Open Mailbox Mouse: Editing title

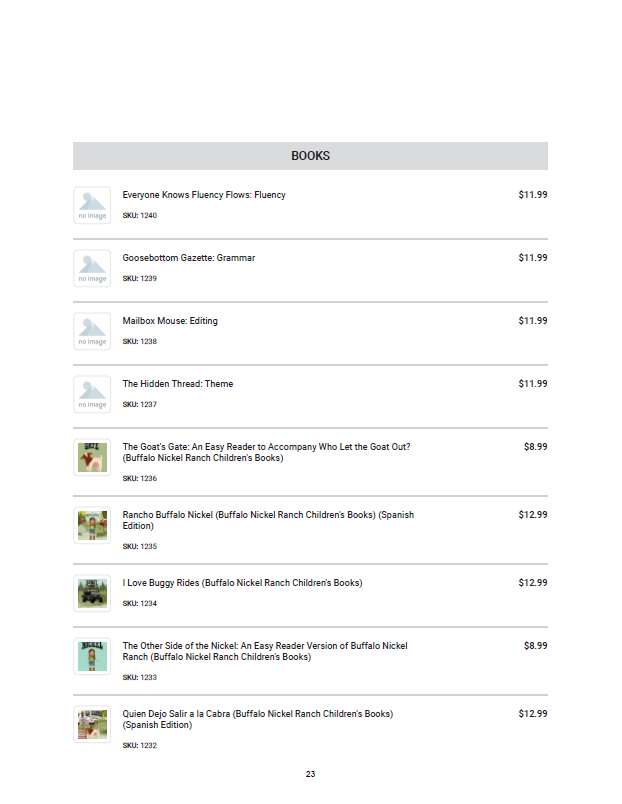pyautogui.click(x=170, y=321)
